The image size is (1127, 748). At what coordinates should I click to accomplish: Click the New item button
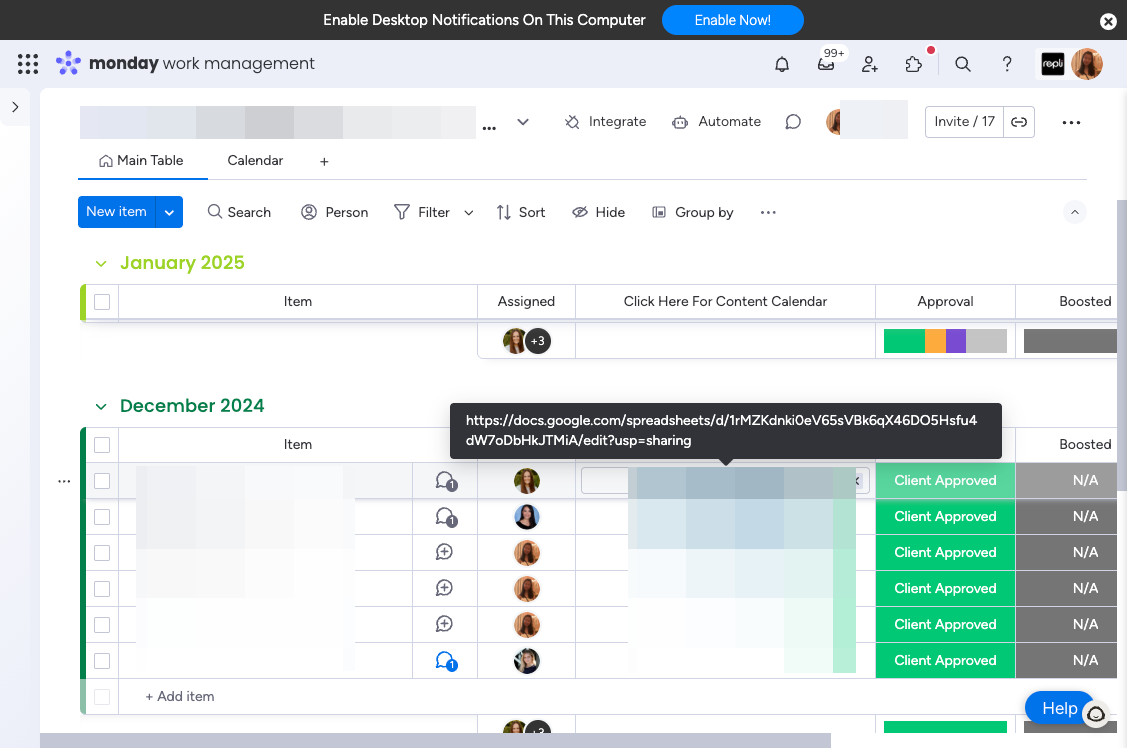[116, 212]
